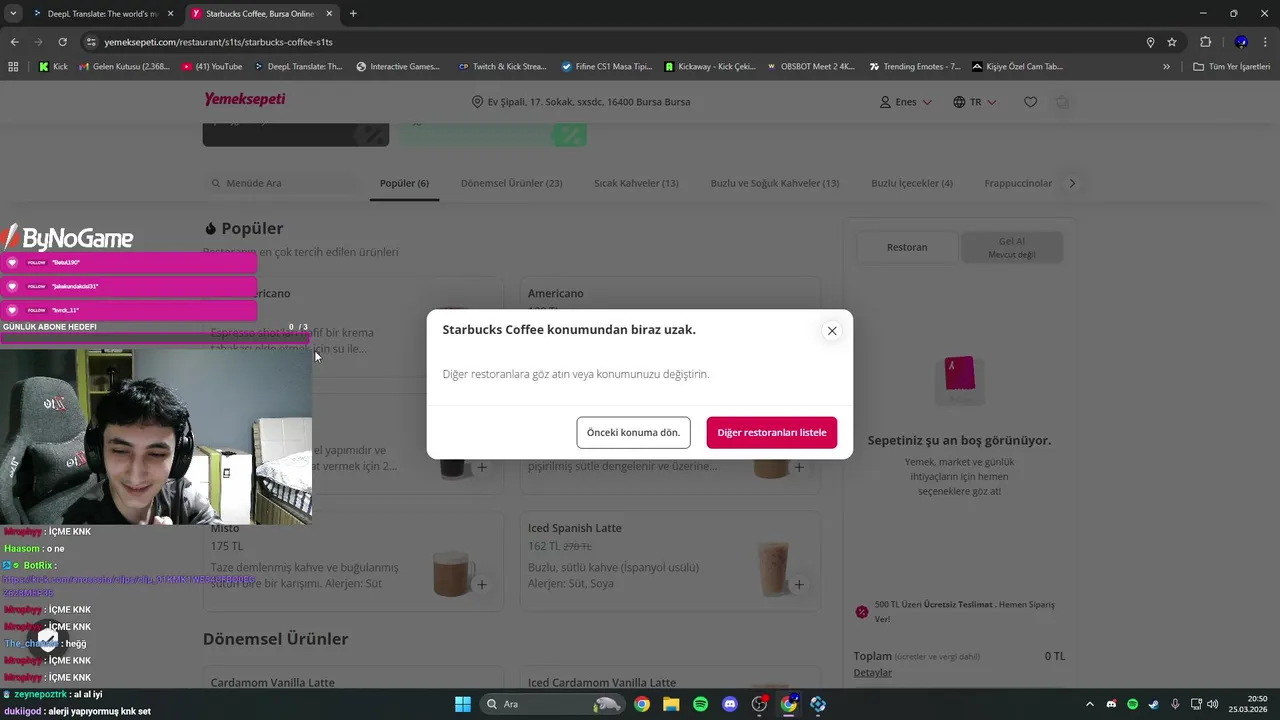Screen dimensions: 1280x720
Task: Click the site info icon in address bar
Action: point(91,42)
